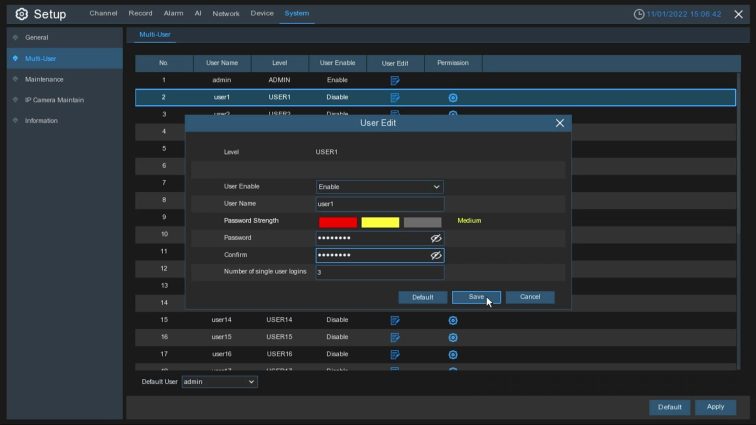Open the Alarm menu tab
The width and height of the screenshot is (756, 425).
coord(173,14)
